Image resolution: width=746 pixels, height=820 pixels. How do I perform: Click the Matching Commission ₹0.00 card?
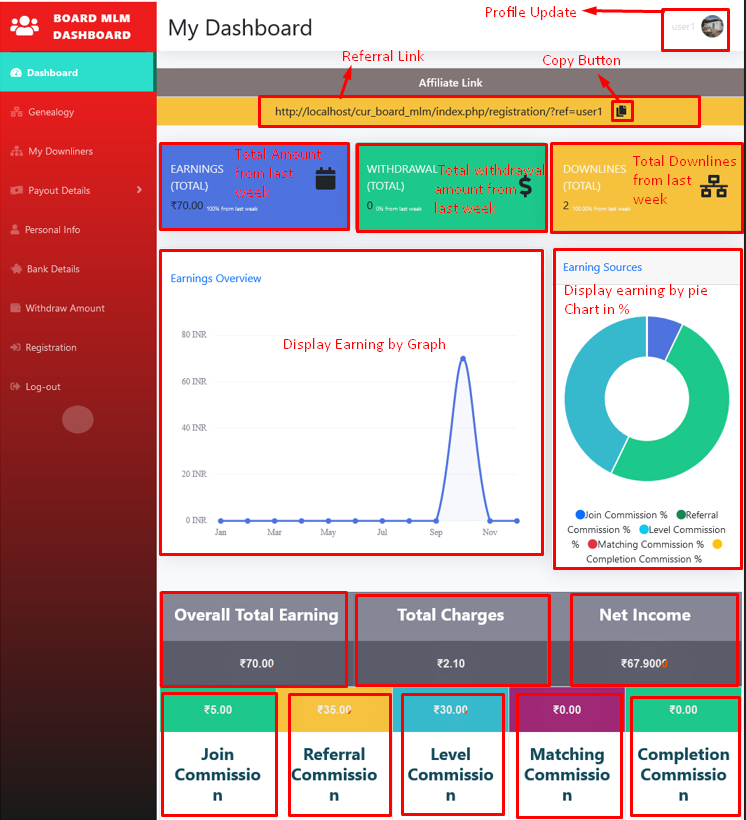(567, 754)
